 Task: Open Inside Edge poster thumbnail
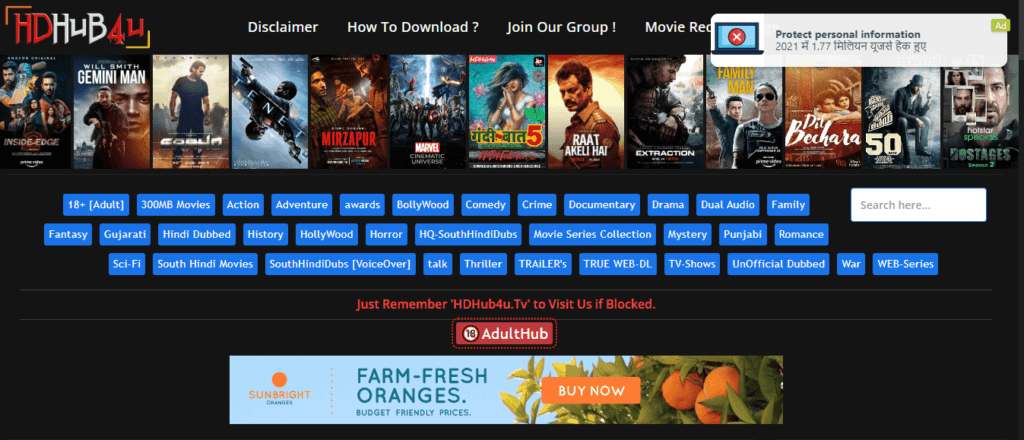[35, 112]
